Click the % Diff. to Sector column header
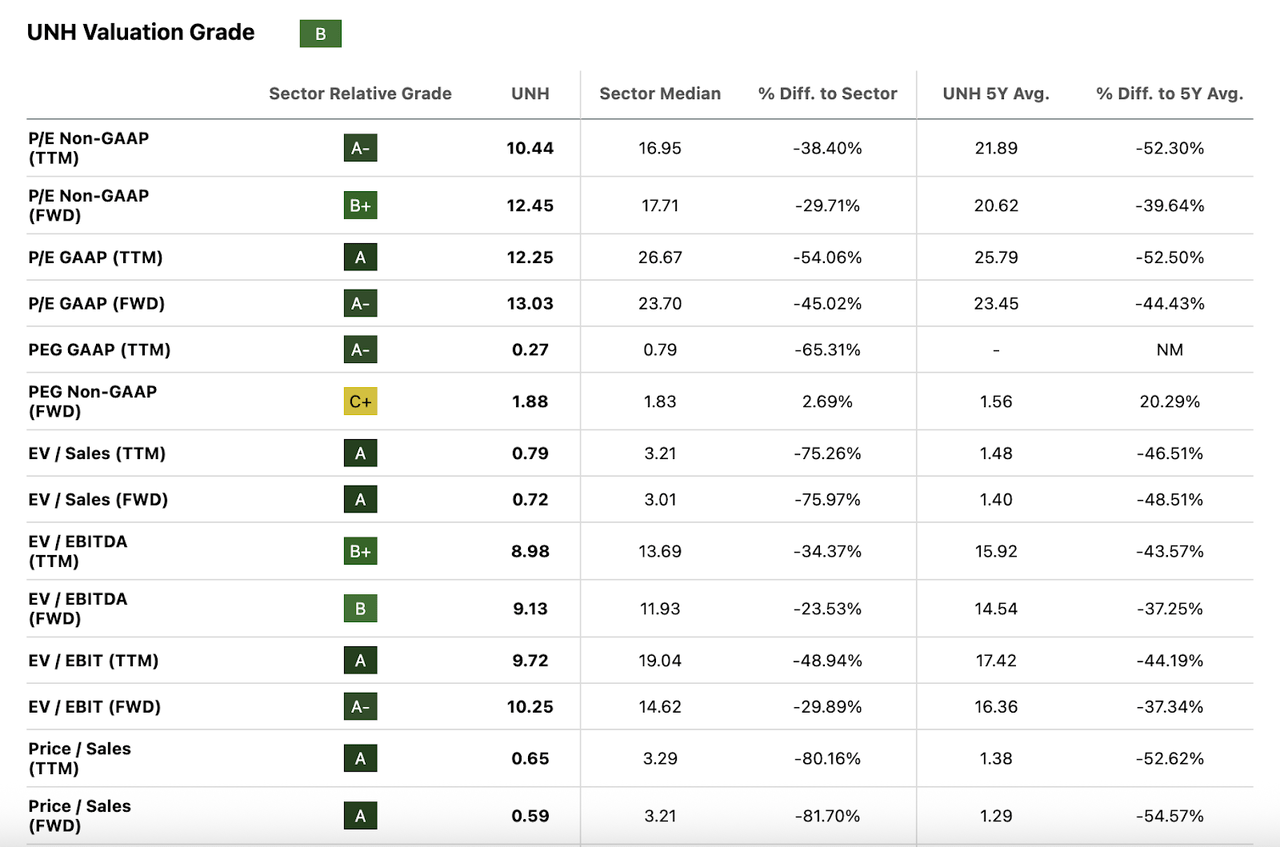The height and width of the screenshot is (847, 1280). (x=828, y=94)
